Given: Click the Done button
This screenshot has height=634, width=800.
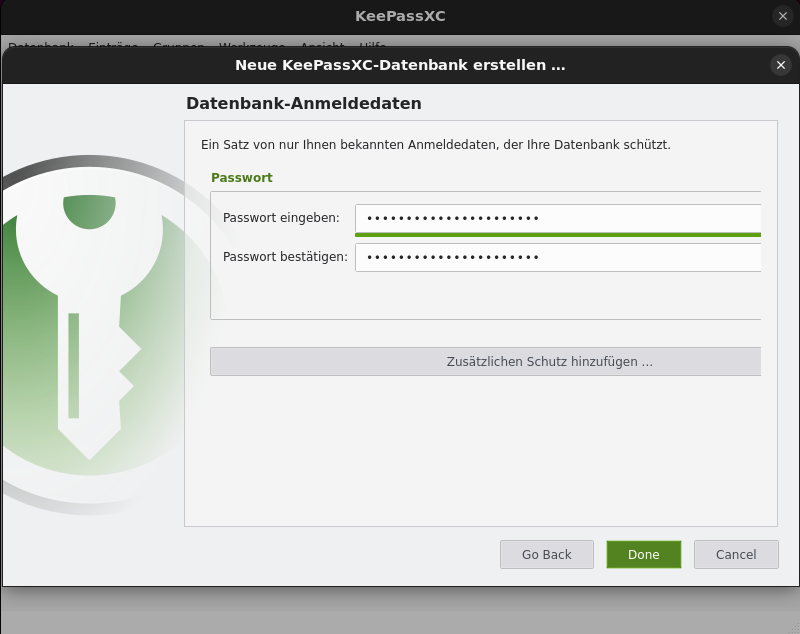Looking at the screenshot, I should (x=643, y=554).
